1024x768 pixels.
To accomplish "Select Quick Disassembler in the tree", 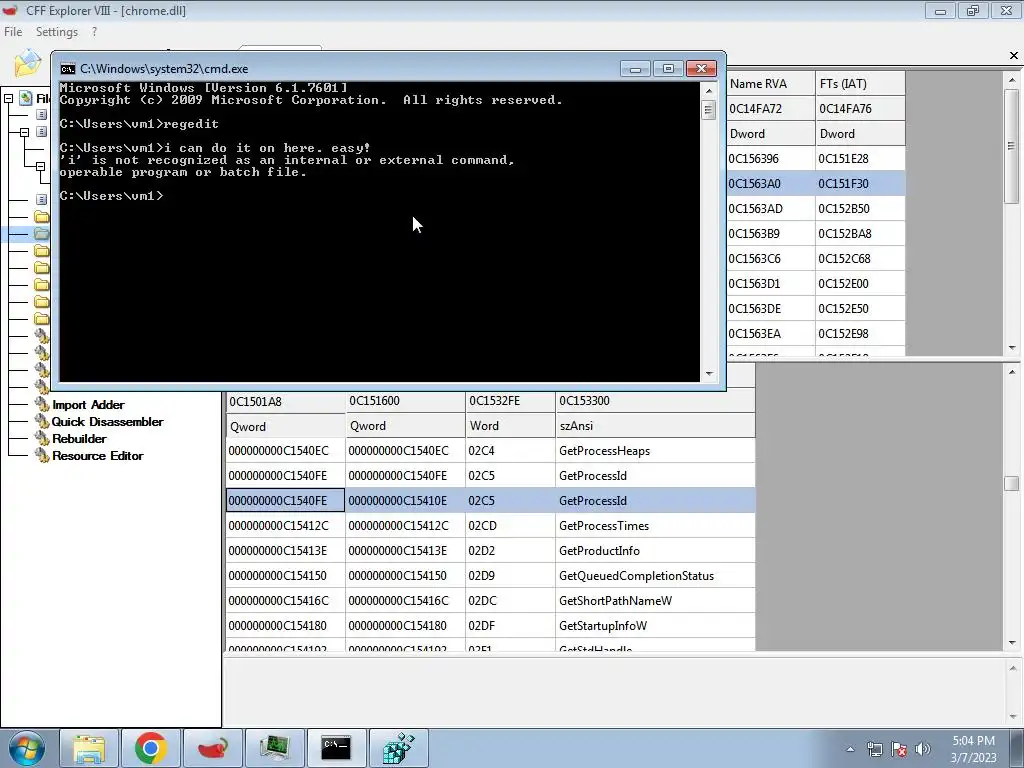I will [108, 422].
